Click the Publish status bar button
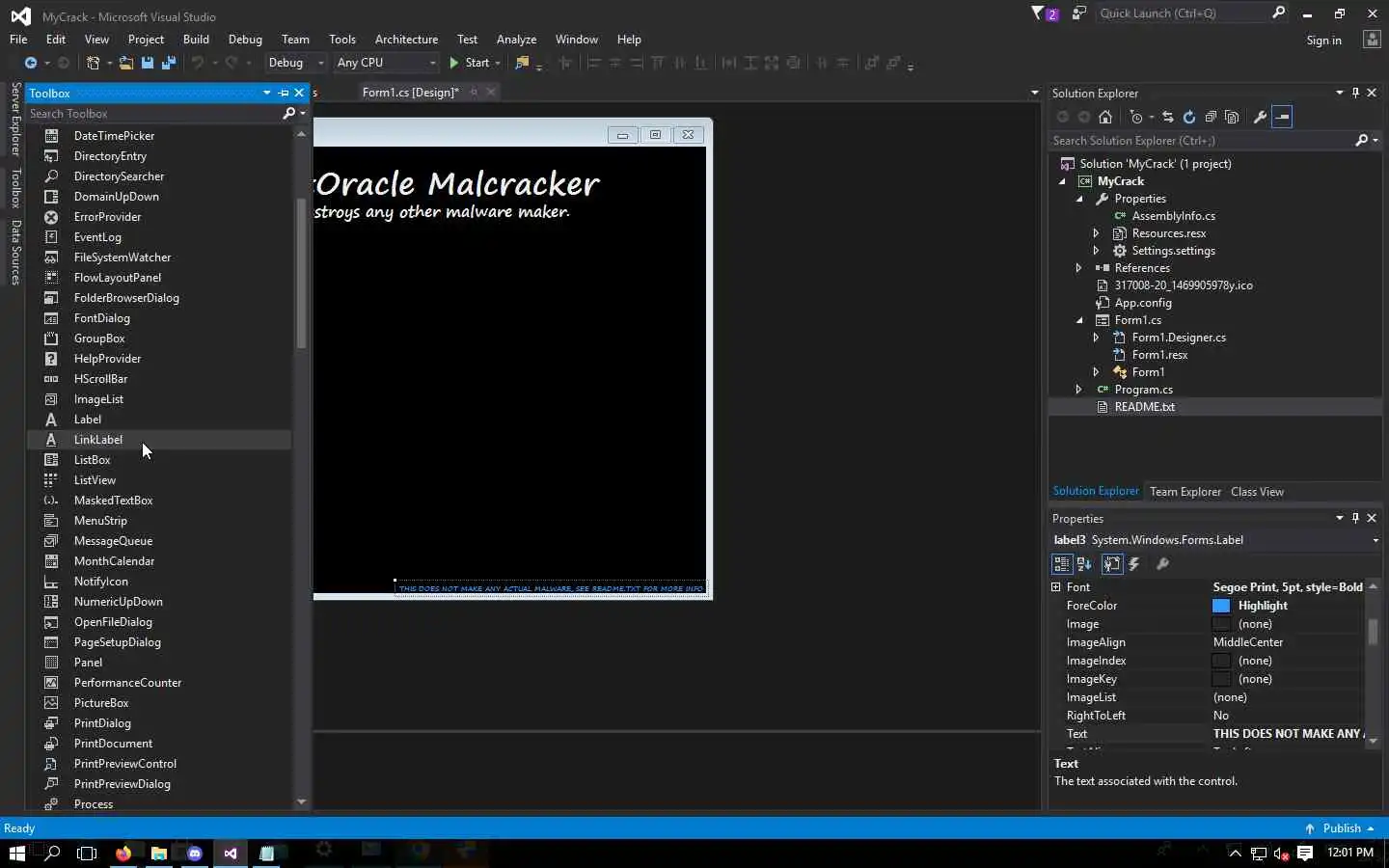The image size is (1389, 868). coord(1339,828)
